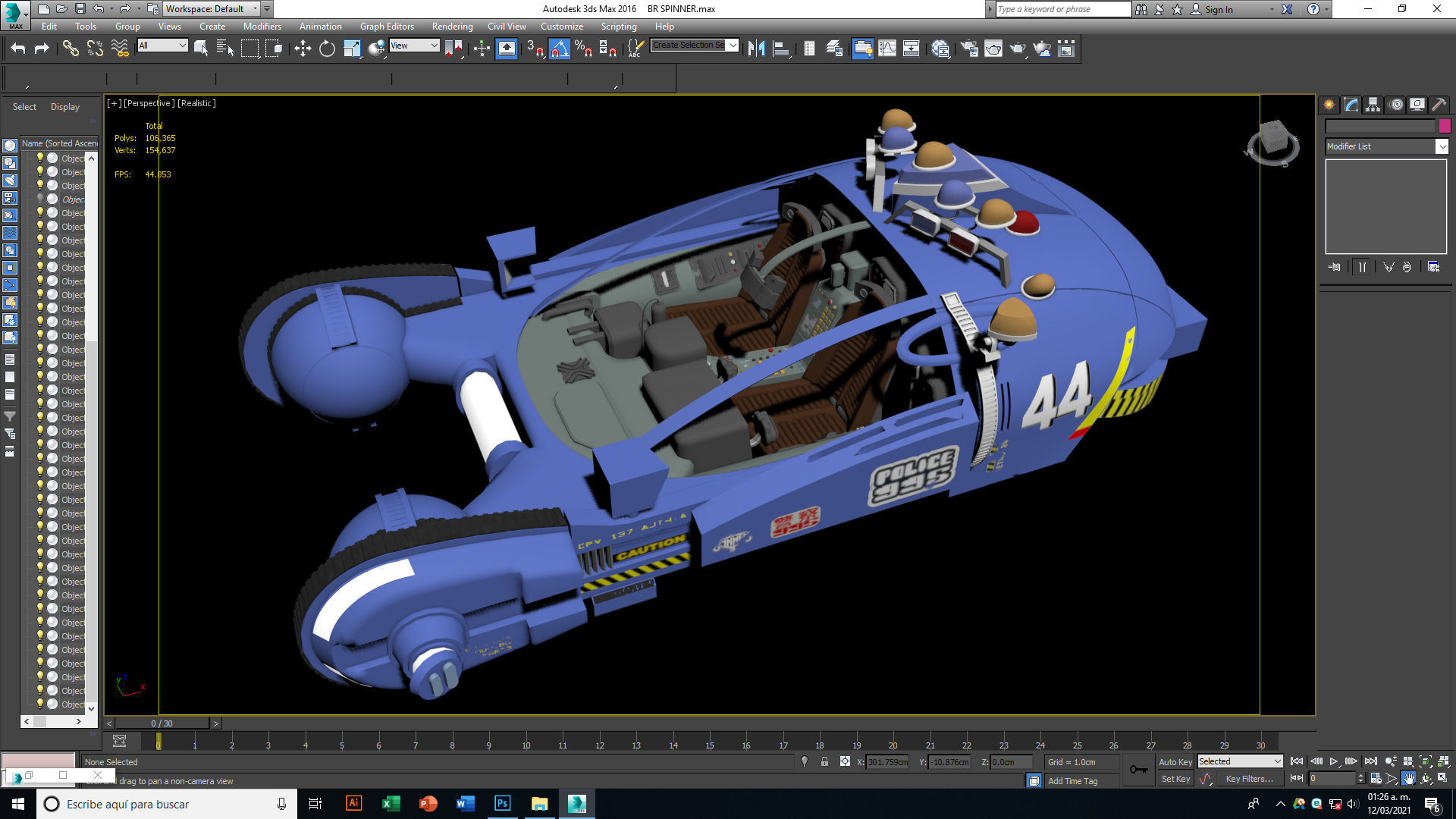This screenshot has height=819, width=1456.
Task: Open the Material Editor
Action: 940,49
